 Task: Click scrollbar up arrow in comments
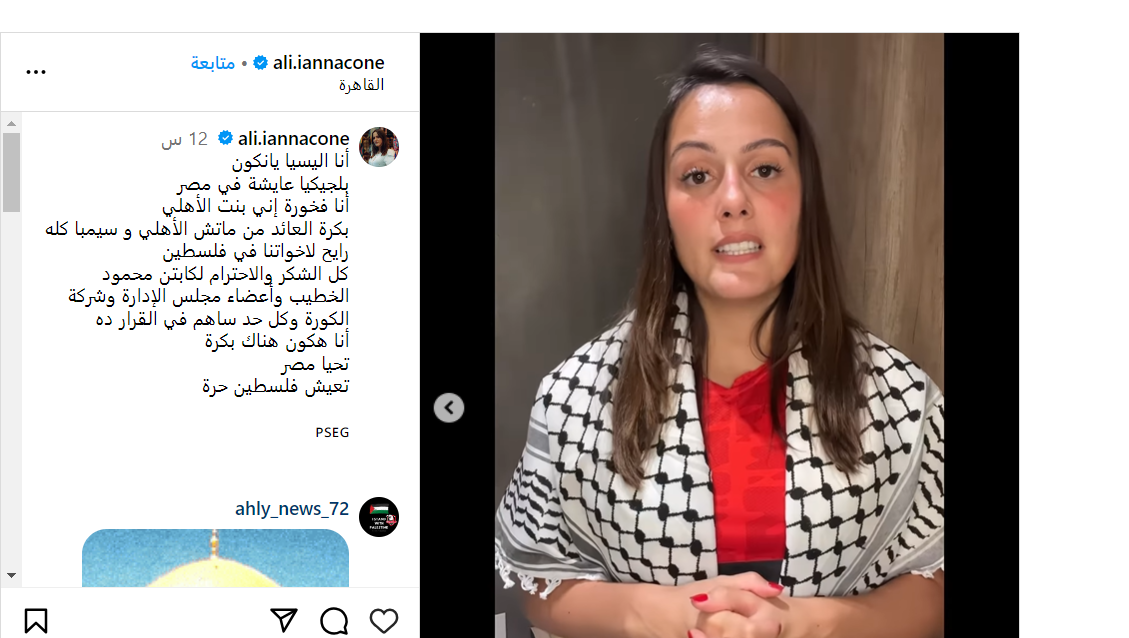[12, 124]
